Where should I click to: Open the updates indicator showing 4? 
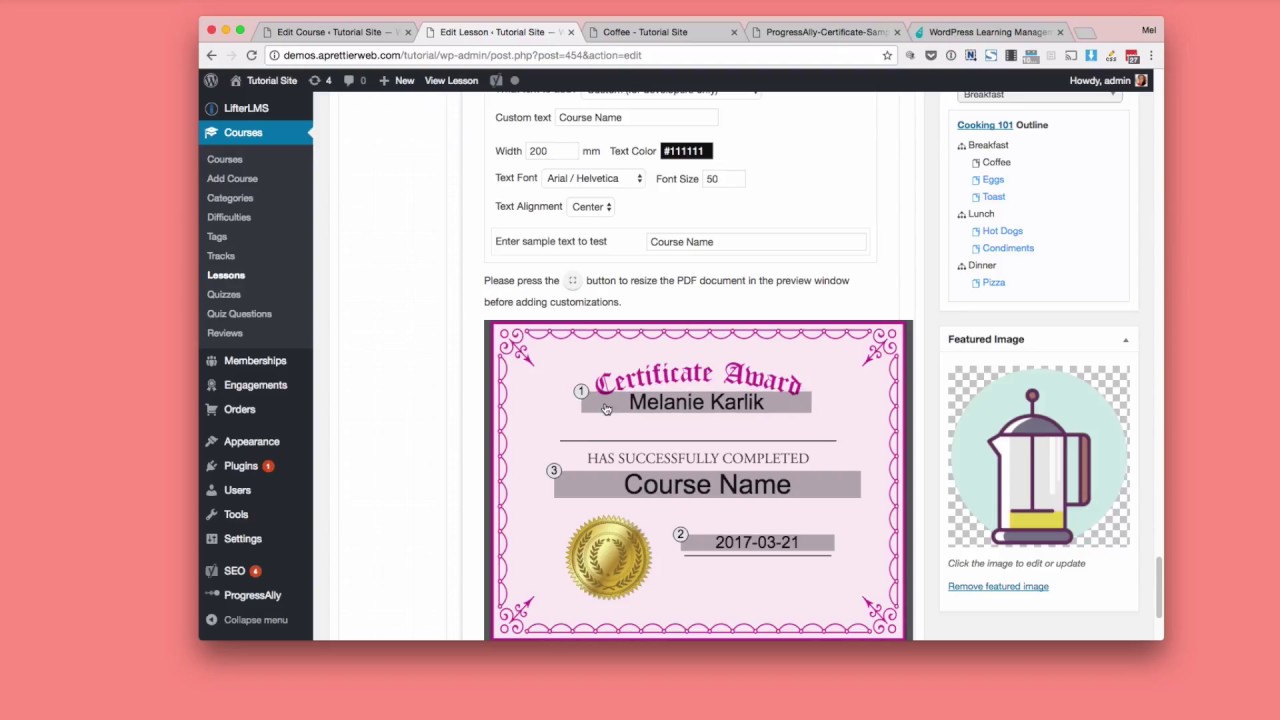tap(320, 80)
